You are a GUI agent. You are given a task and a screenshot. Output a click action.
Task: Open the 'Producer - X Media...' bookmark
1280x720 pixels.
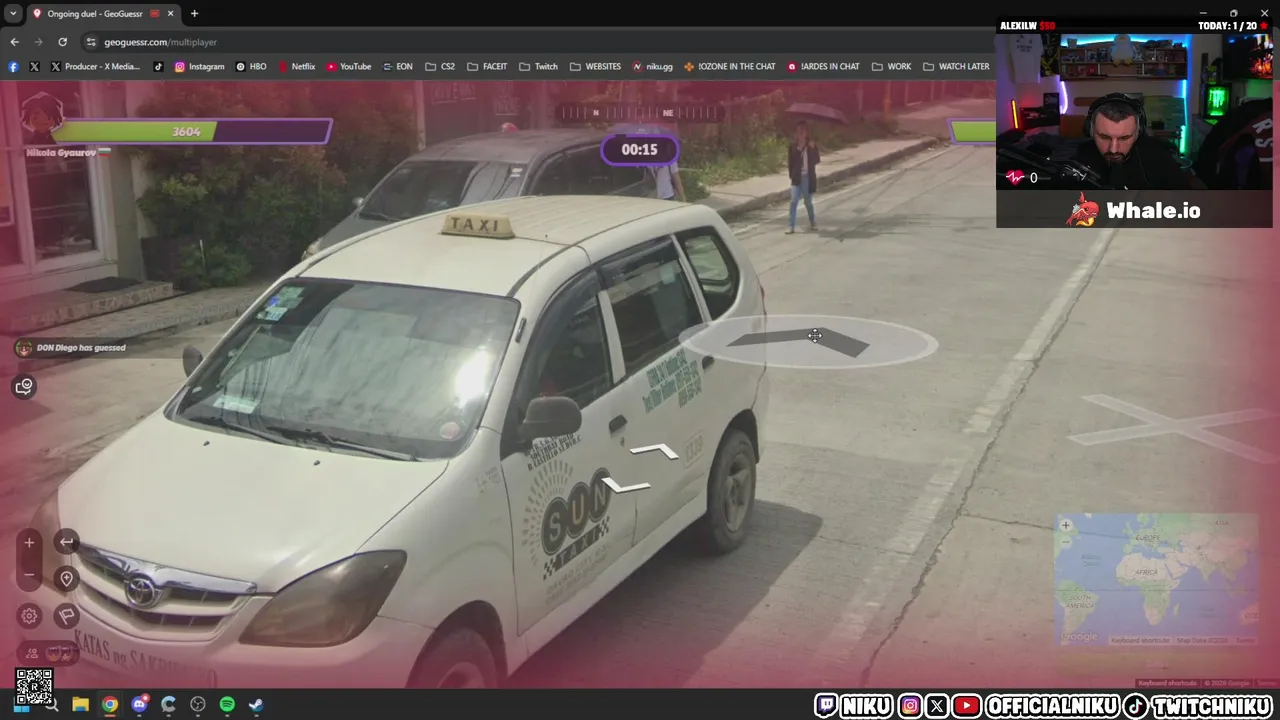95,67
